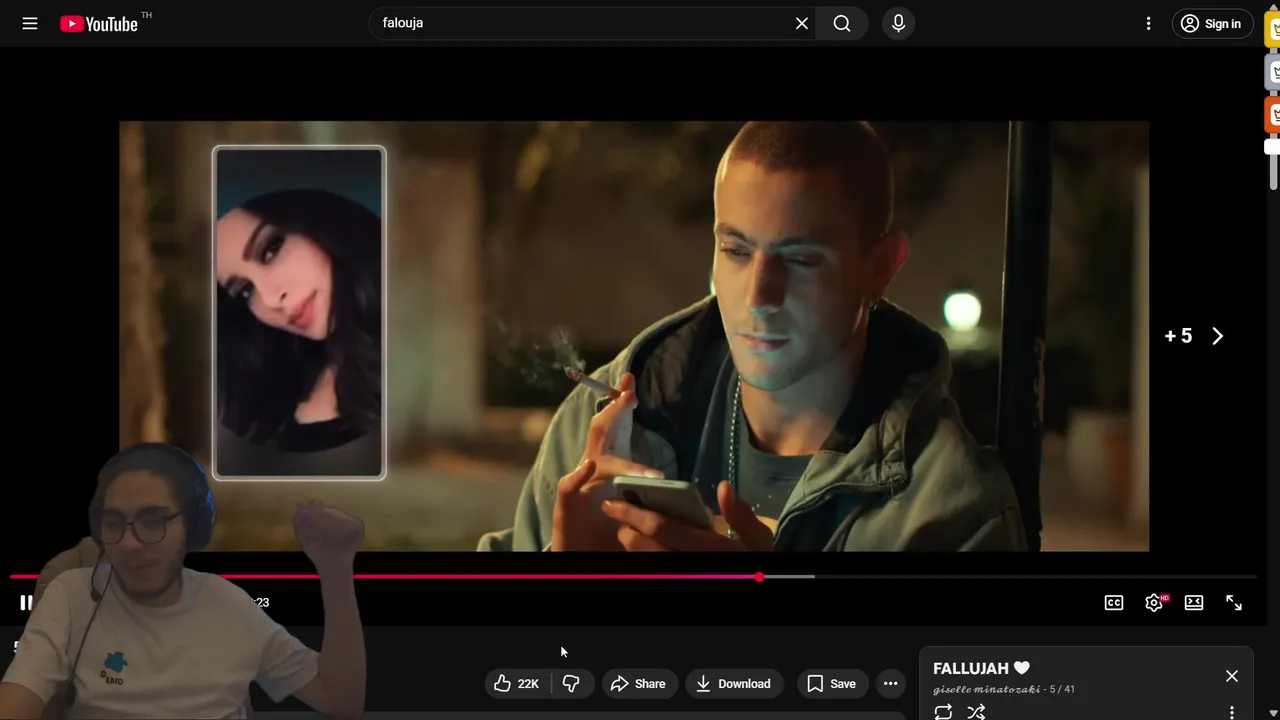The width and height of the screenshot is (1280, 720).
Task: Start voice search with microphone
Action: 898,23
